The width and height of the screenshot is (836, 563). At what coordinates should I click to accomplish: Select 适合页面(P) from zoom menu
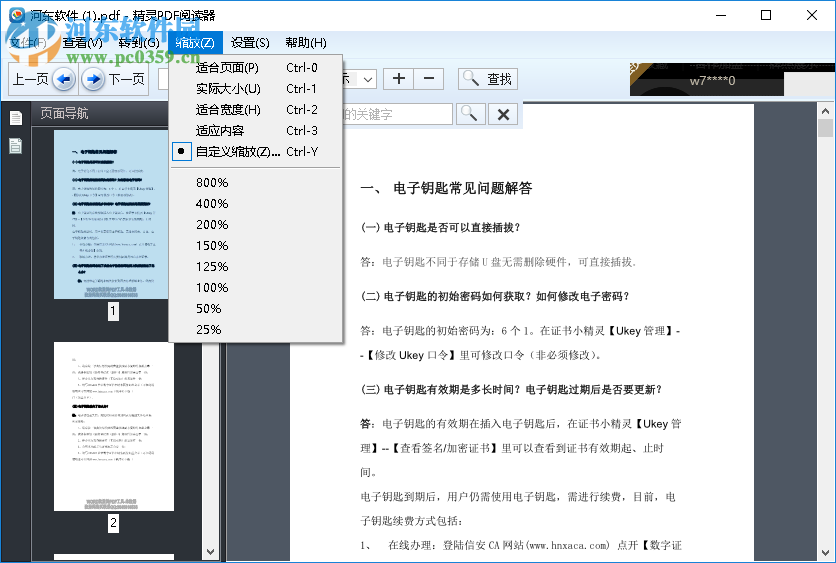point(255,68)
